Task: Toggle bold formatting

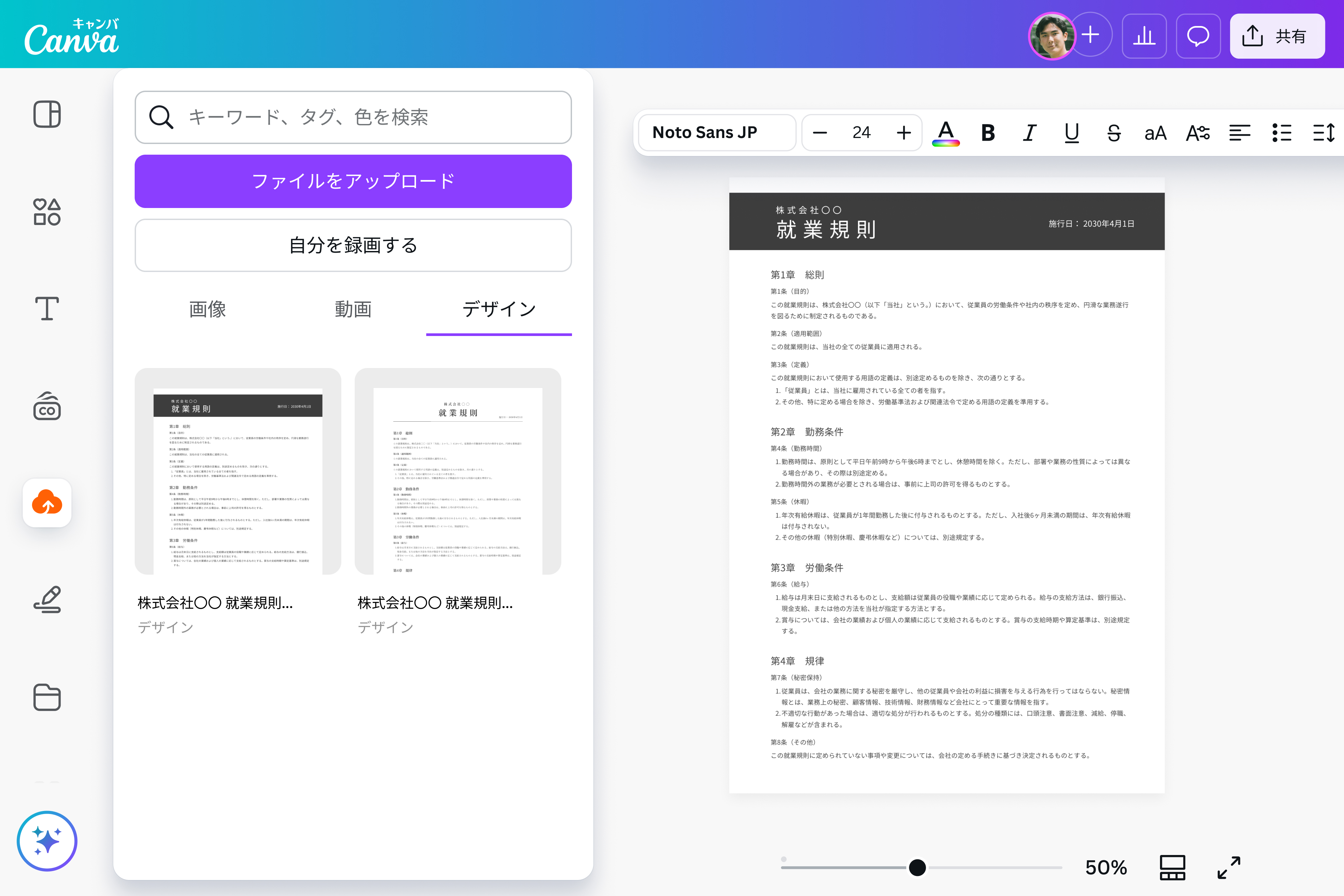Action: coord(988,133)
